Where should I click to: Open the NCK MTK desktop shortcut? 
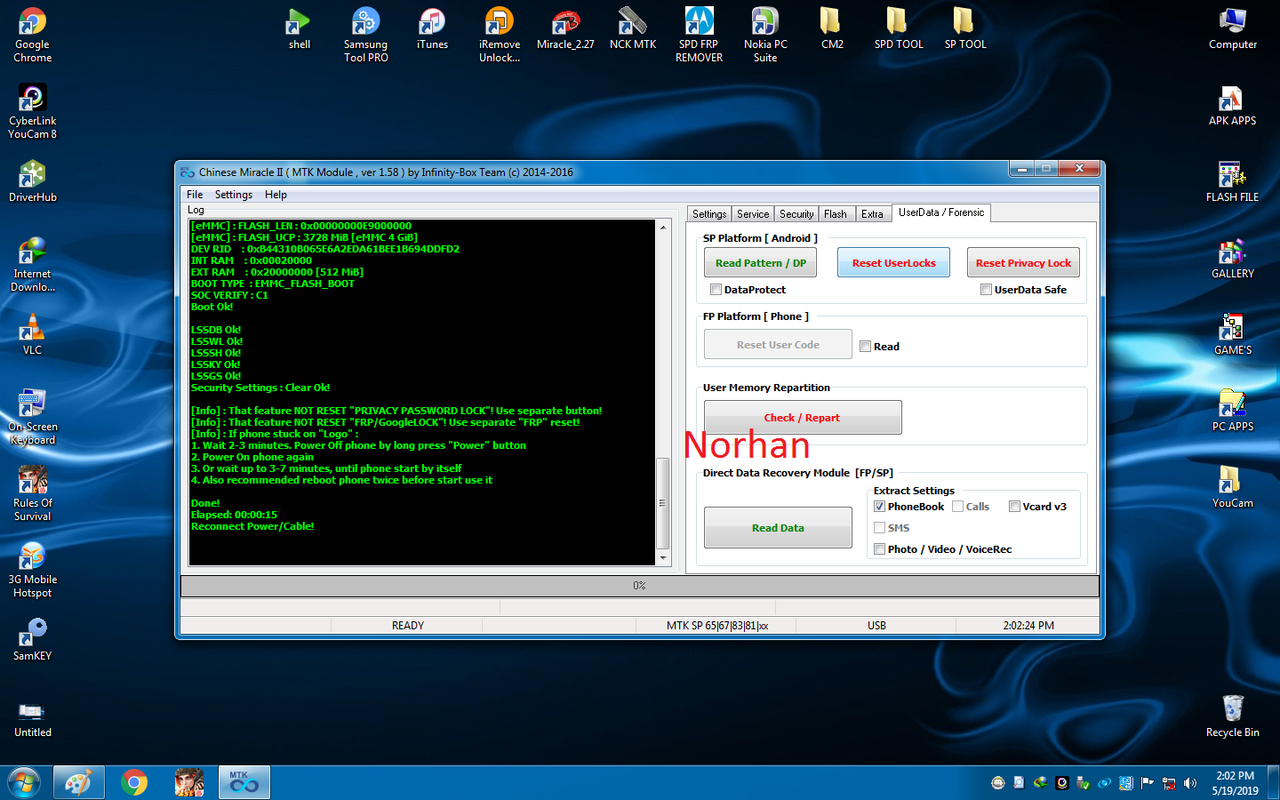tap(632, 29)
